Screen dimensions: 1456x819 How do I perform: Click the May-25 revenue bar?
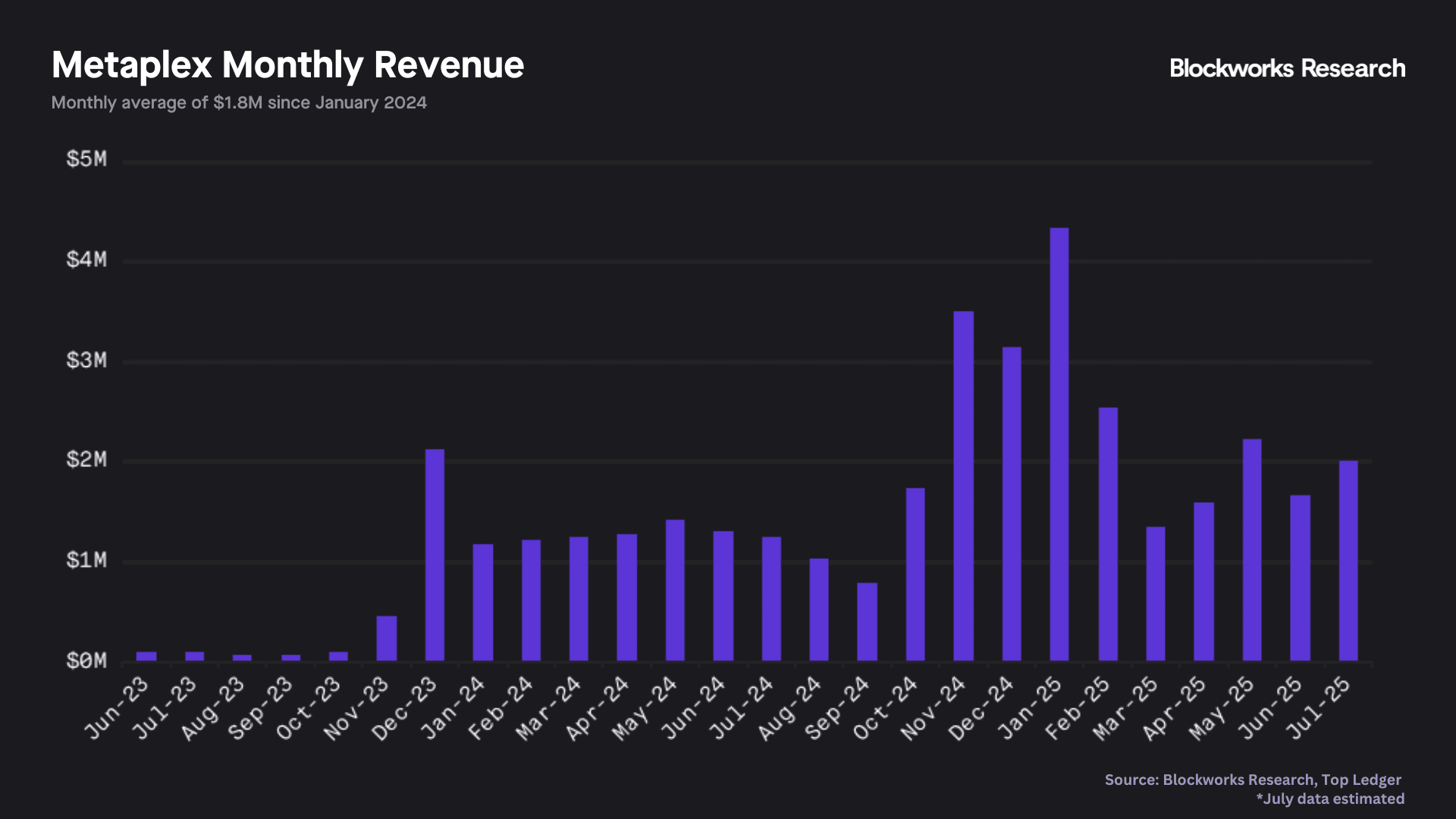click(x=1252, y=550)
